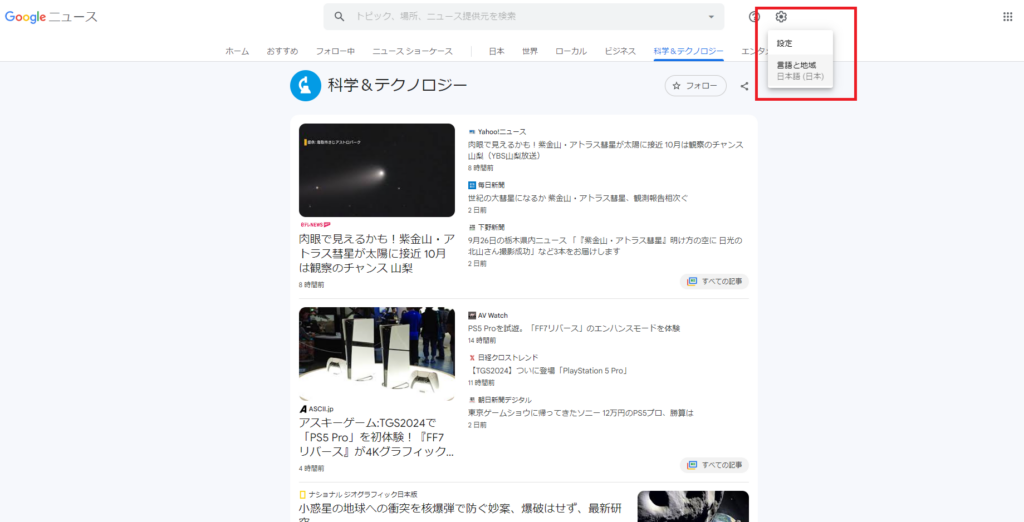The width and height of the screenshot is (1024, 522).
Task: Open AV Watch PS5 Proを試遊 article
Action: (x=575, y=328)
